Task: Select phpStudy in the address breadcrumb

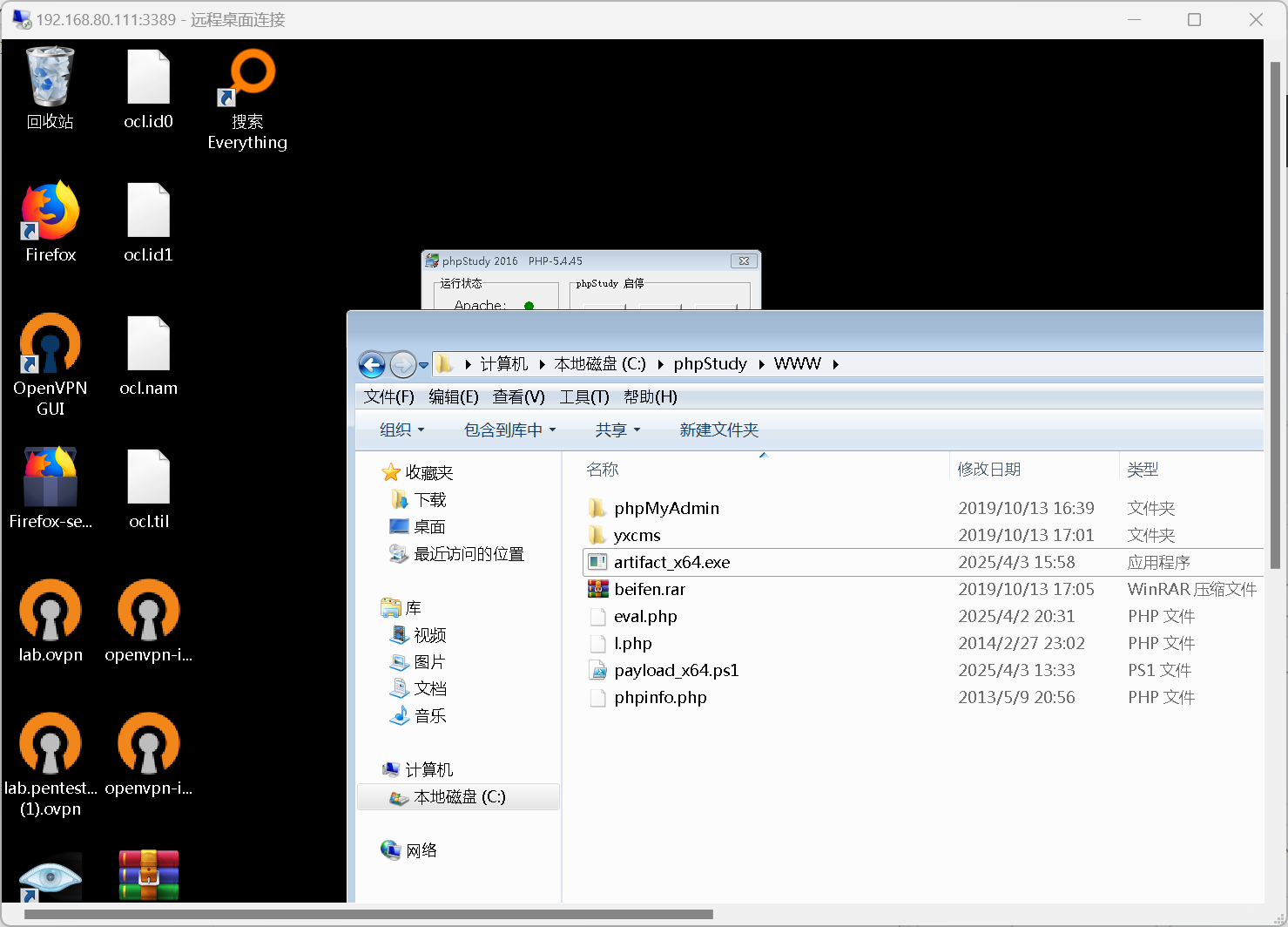Action: click(x=710, y=364)
